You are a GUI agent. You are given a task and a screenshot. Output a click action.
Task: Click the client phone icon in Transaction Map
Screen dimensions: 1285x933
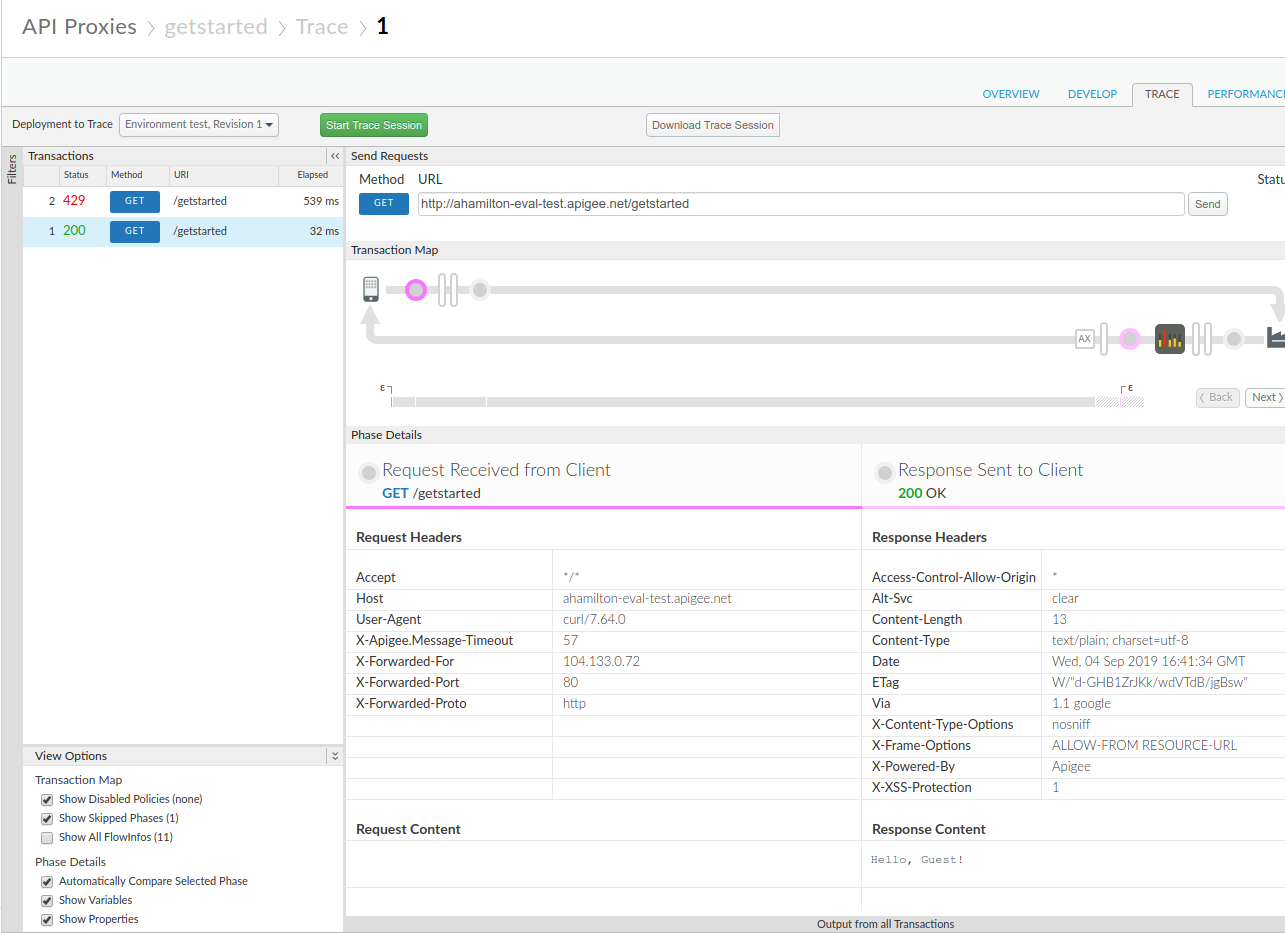371,290
